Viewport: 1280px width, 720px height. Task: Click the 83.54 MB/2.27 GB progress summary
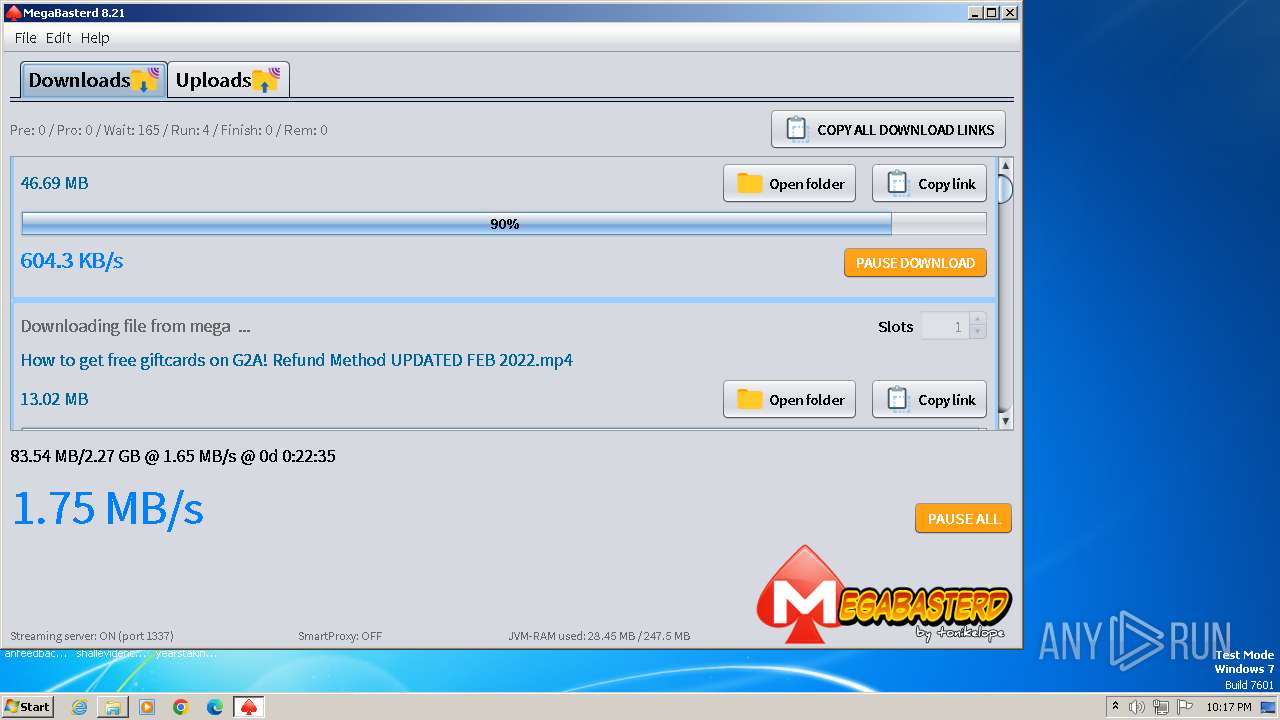(173, 456)
